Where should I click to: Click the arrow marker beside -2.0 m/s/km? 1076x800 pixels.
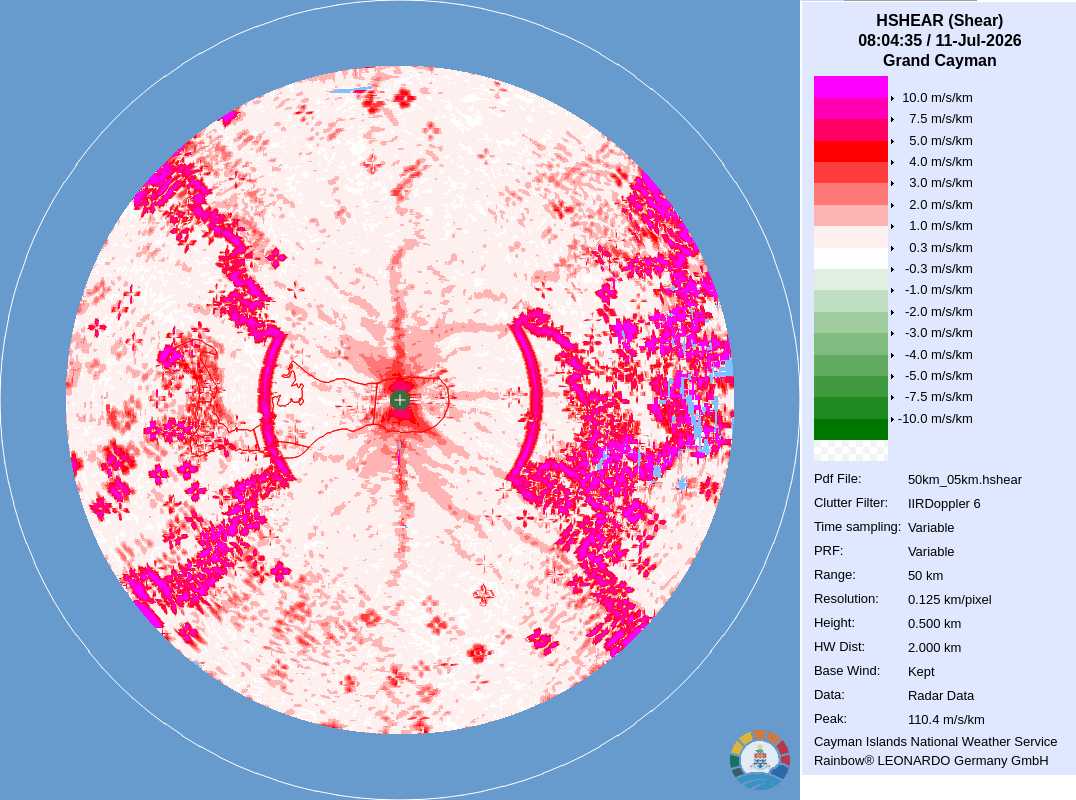(x=892, y=311)
